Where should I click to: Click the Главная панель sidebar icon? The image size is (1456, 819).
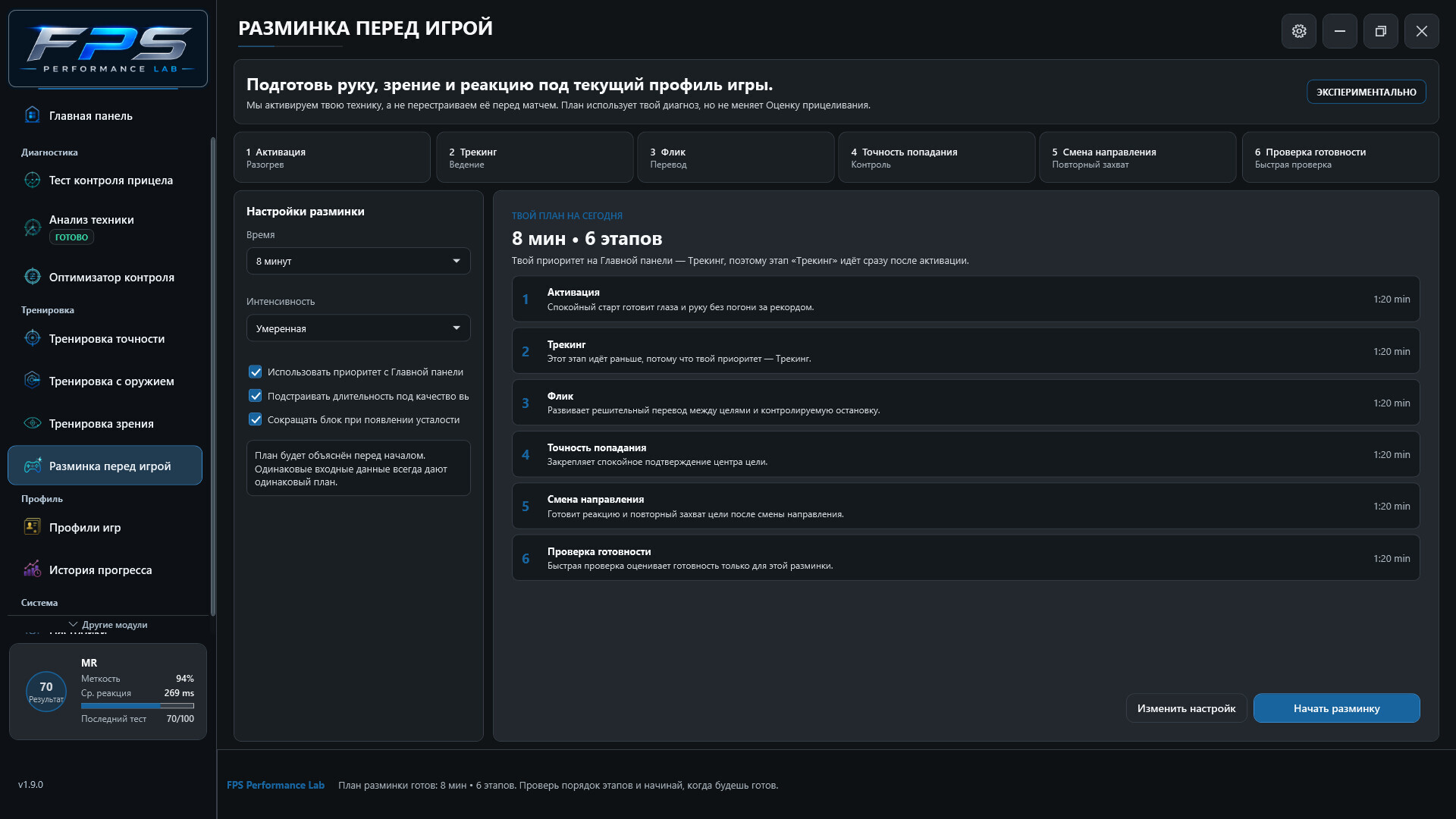pyautogui.click(x=32, y=115)
